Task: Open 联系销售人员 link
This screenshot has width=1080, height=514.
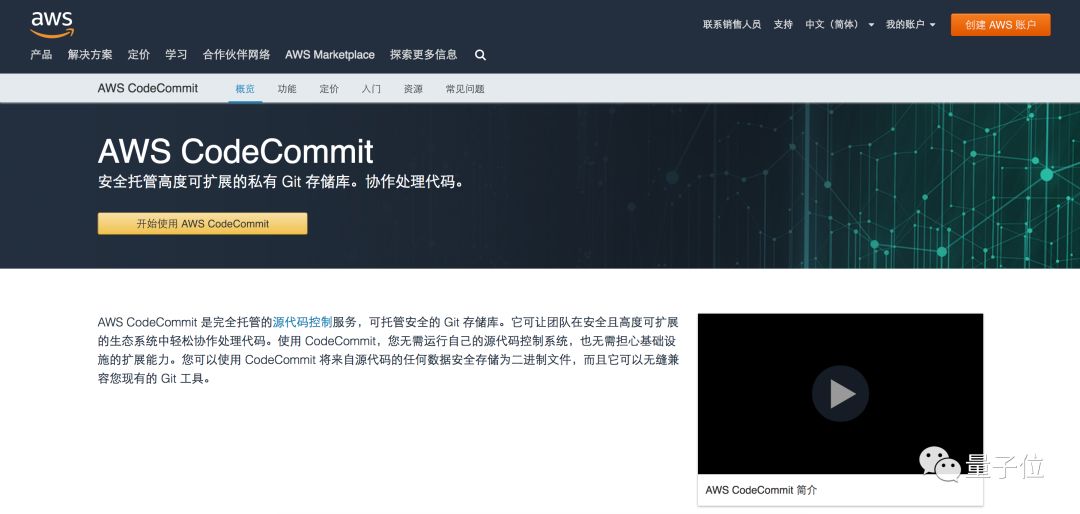Action: (x=731, y=24)
